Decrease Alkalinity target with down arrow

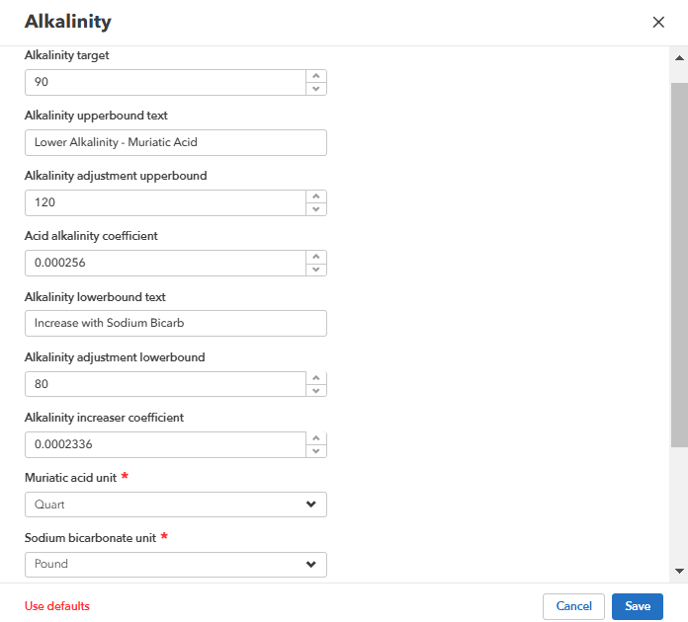pos(316,89)
